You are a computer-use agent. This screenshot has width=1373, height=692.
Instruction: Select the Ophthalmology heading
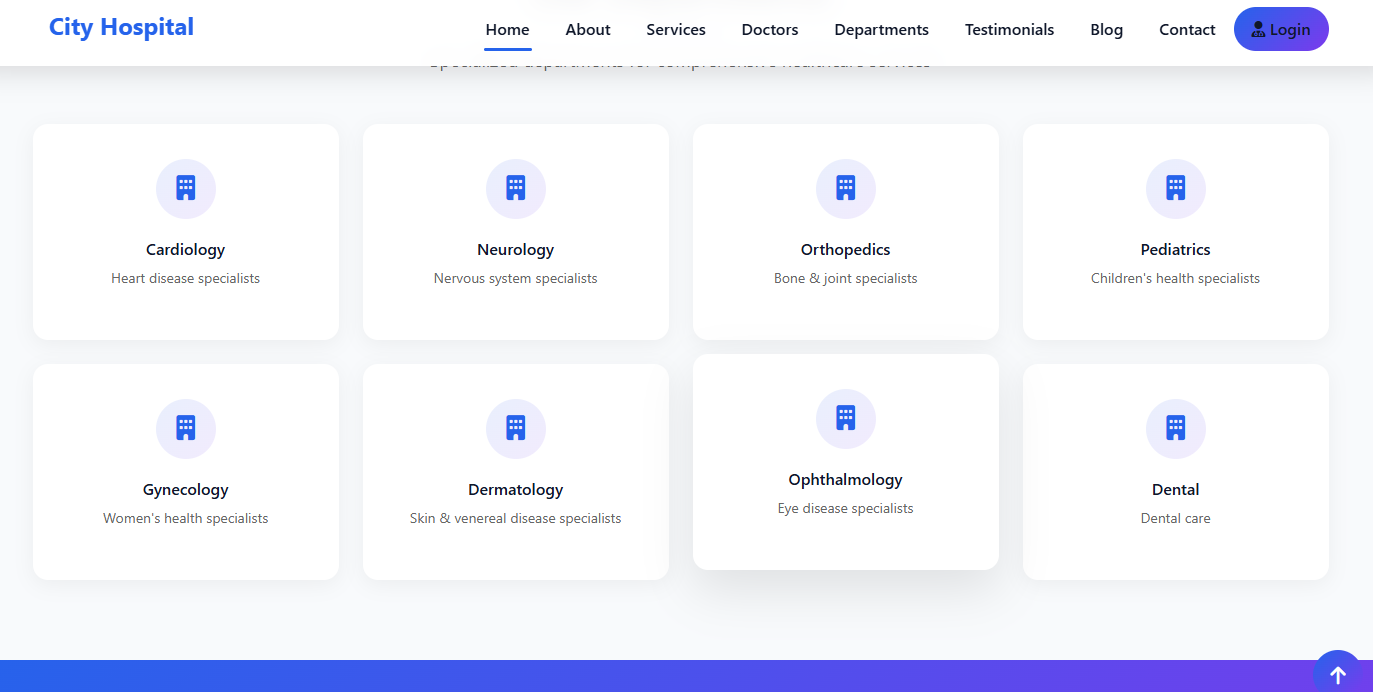pos(846,480)
